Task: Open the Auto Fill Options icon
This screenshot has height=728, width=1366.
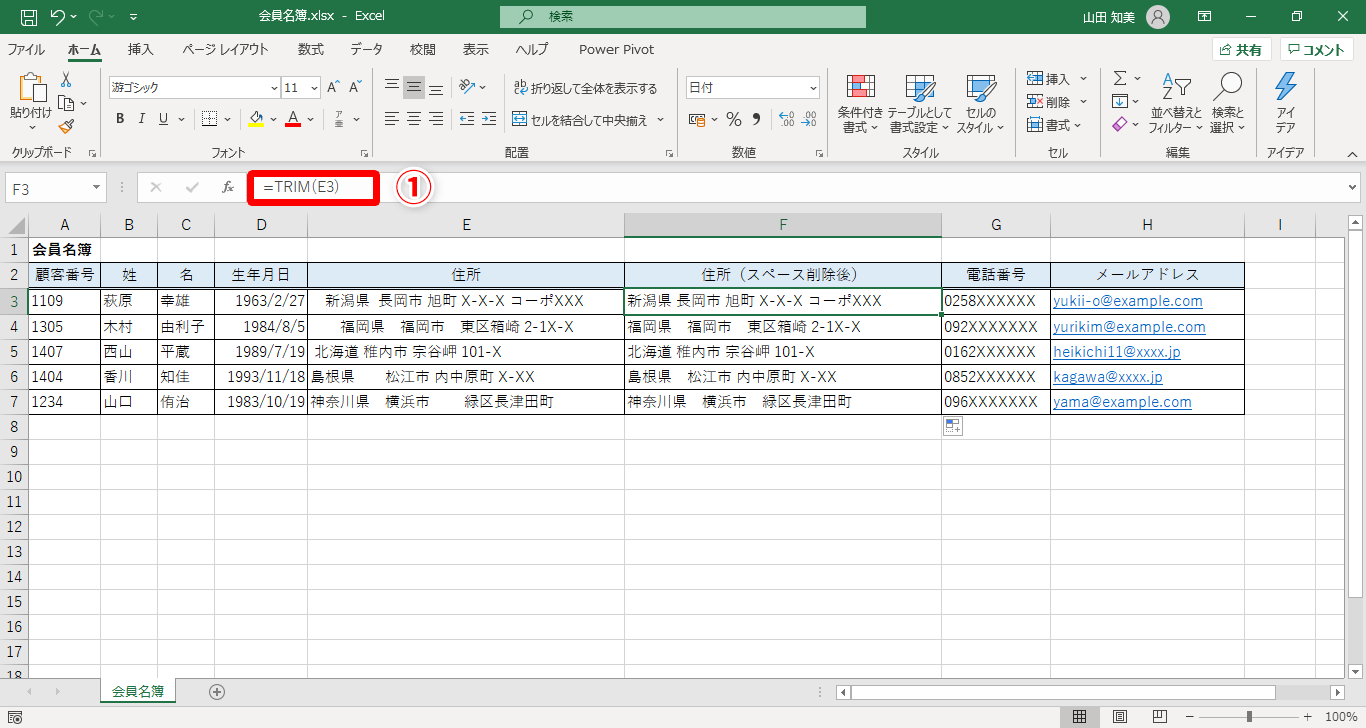Action: pyautogui.click(x=952, y=427)
